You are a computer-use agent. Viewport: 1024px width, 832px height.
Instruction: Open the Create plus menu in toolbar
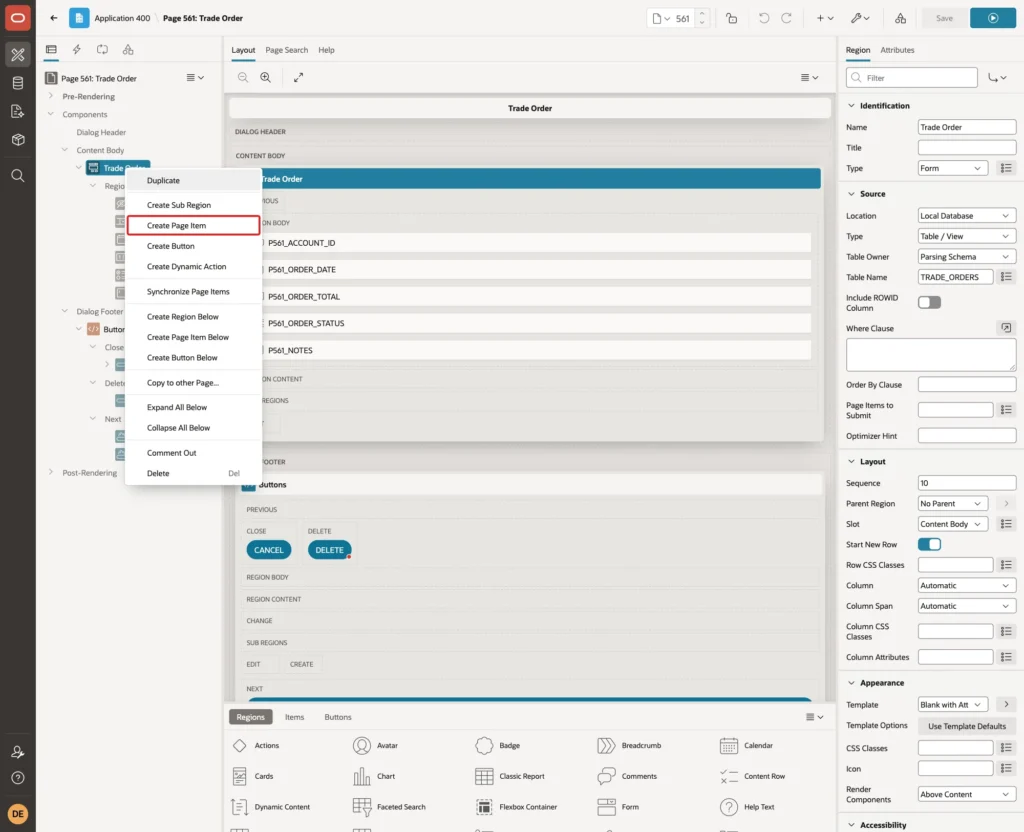(825, 18)
